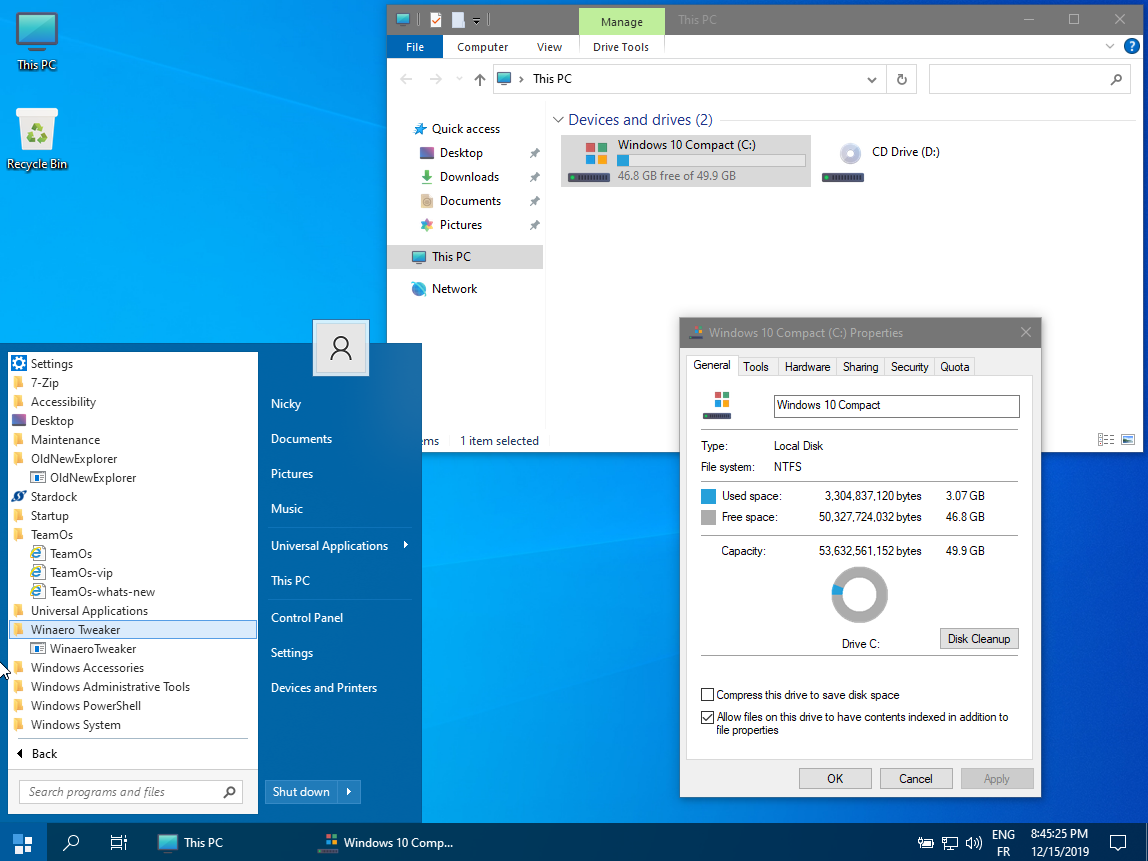This screenshot has height=861, width=1148.
Task: Open the Recycle Bin desktop icon
Action: (x=37, y=139)
